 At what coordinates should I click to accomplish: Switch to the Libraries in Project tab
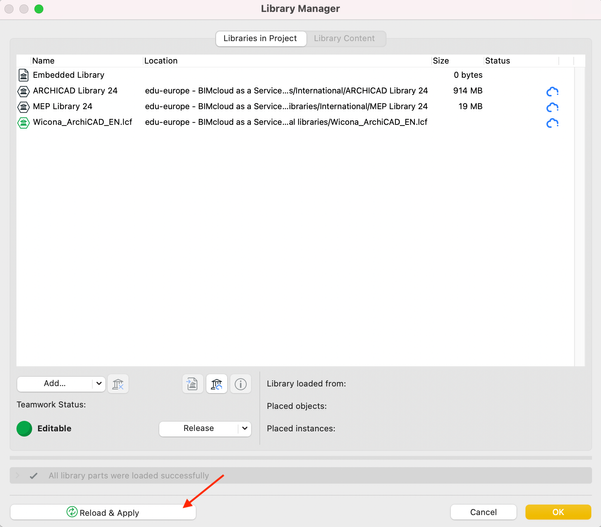[x=261, y=38]
